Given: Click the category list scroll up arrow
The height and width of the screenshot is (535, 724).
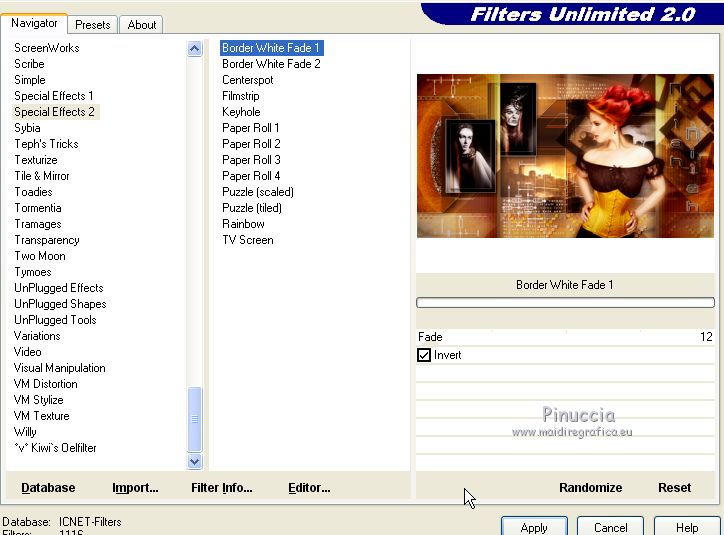Looking at the screenshot, I should tap(194, 48).
